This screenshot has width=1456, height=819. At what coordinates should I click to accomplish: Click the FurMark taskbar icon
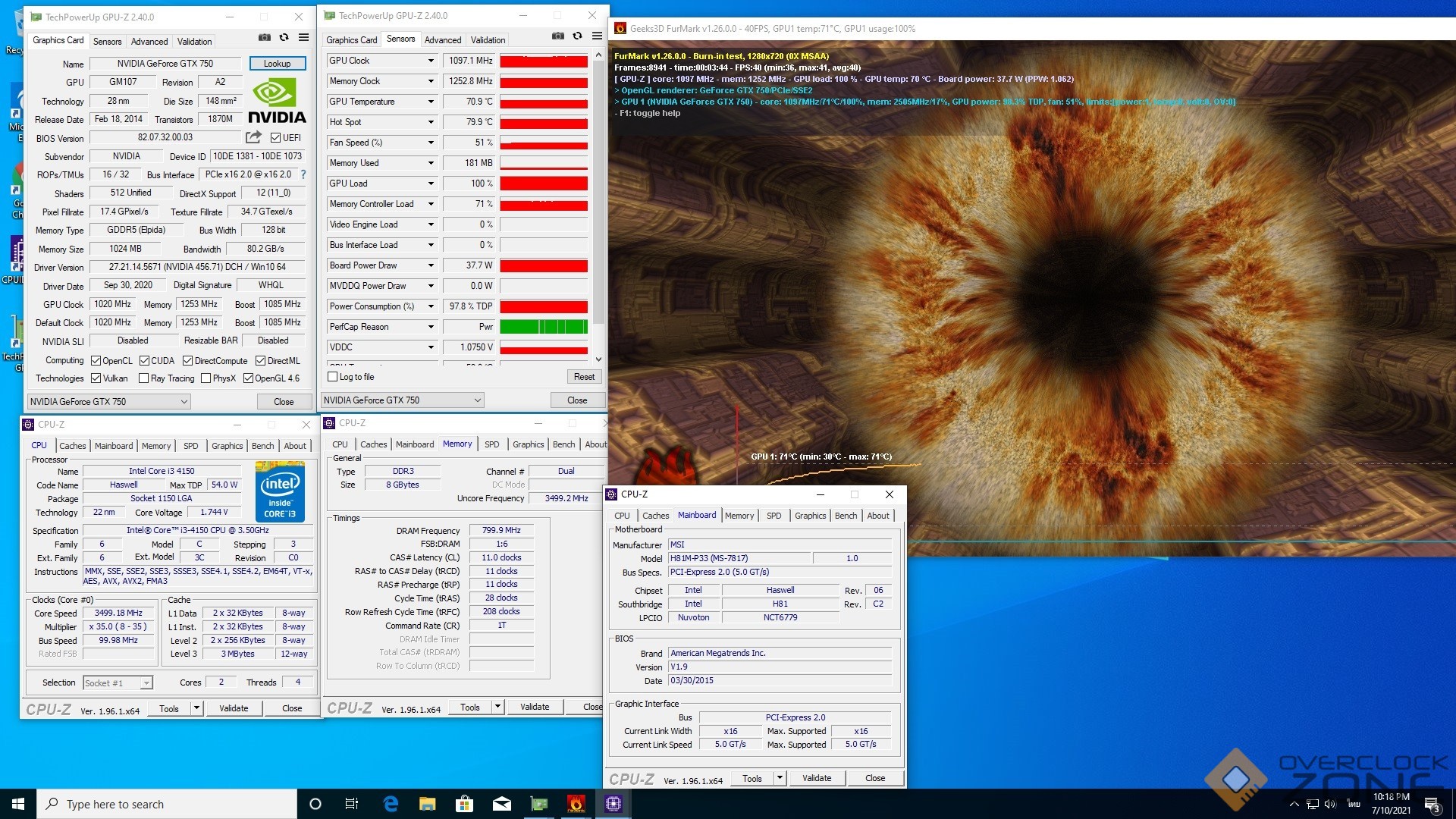coord(576,804)
